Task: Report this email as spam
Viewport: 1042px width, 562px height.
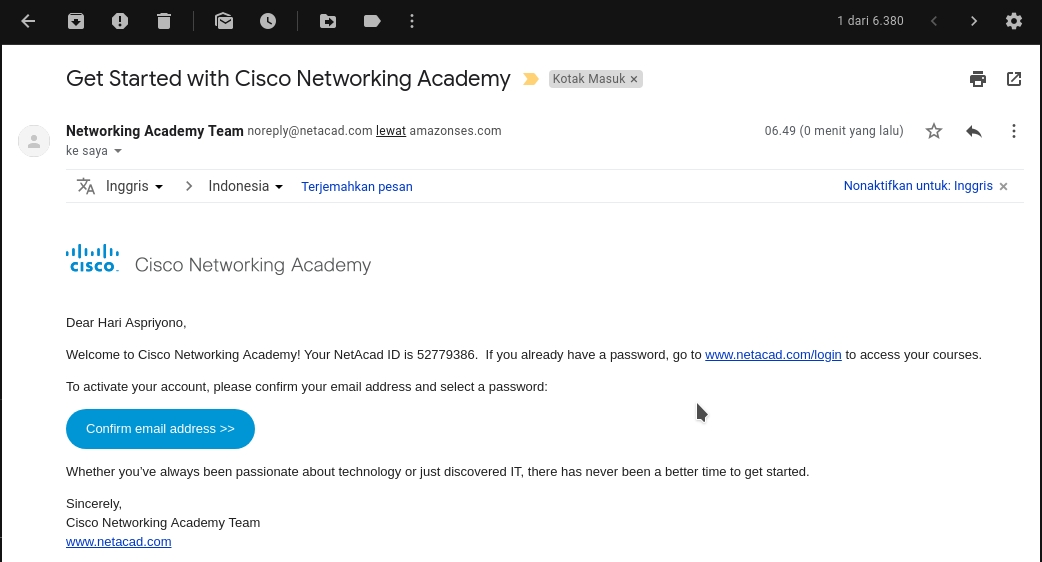Action: (120, 21)
